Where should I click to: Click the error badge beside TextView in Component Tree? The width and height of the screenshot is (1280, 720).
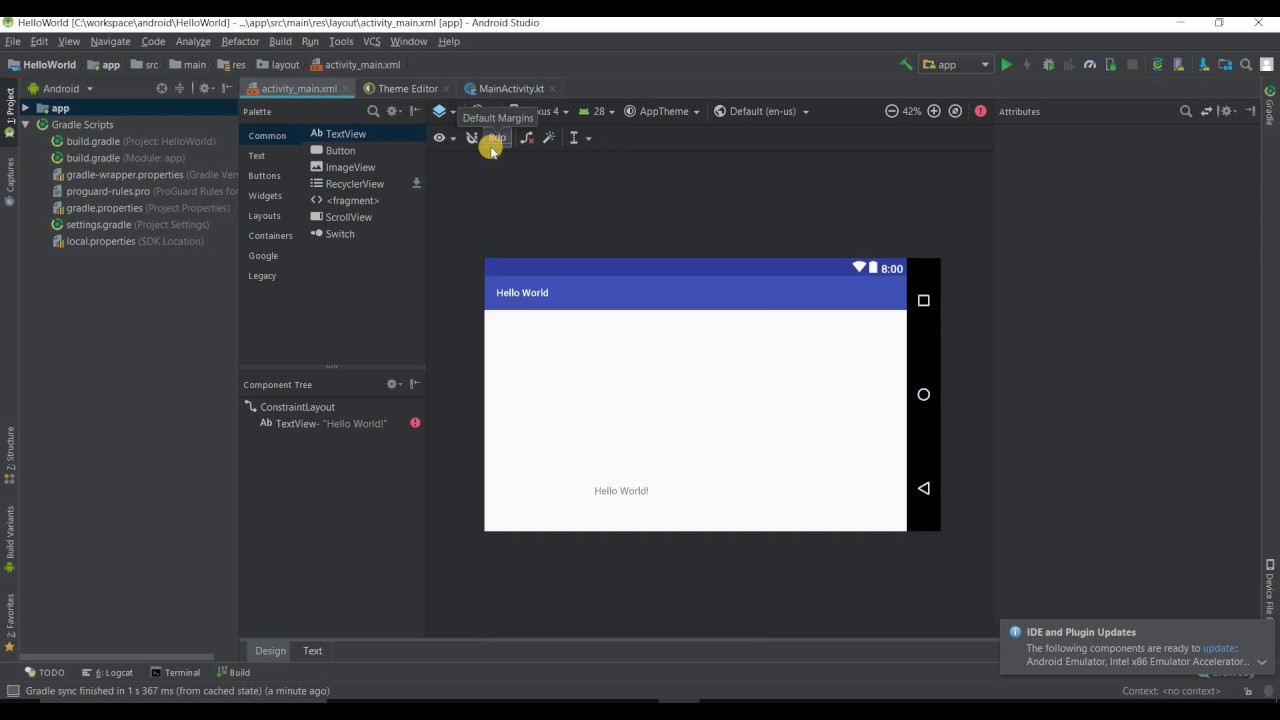click(x=415, y=423)
